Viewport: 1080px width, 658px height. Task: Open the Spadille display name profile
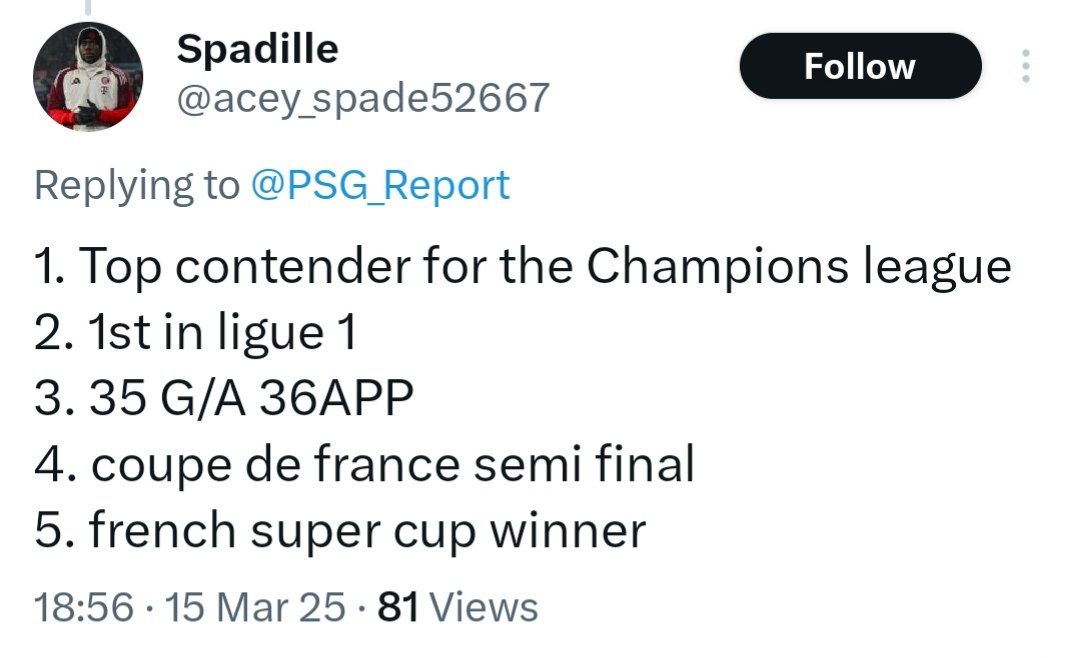click(257, 49)
